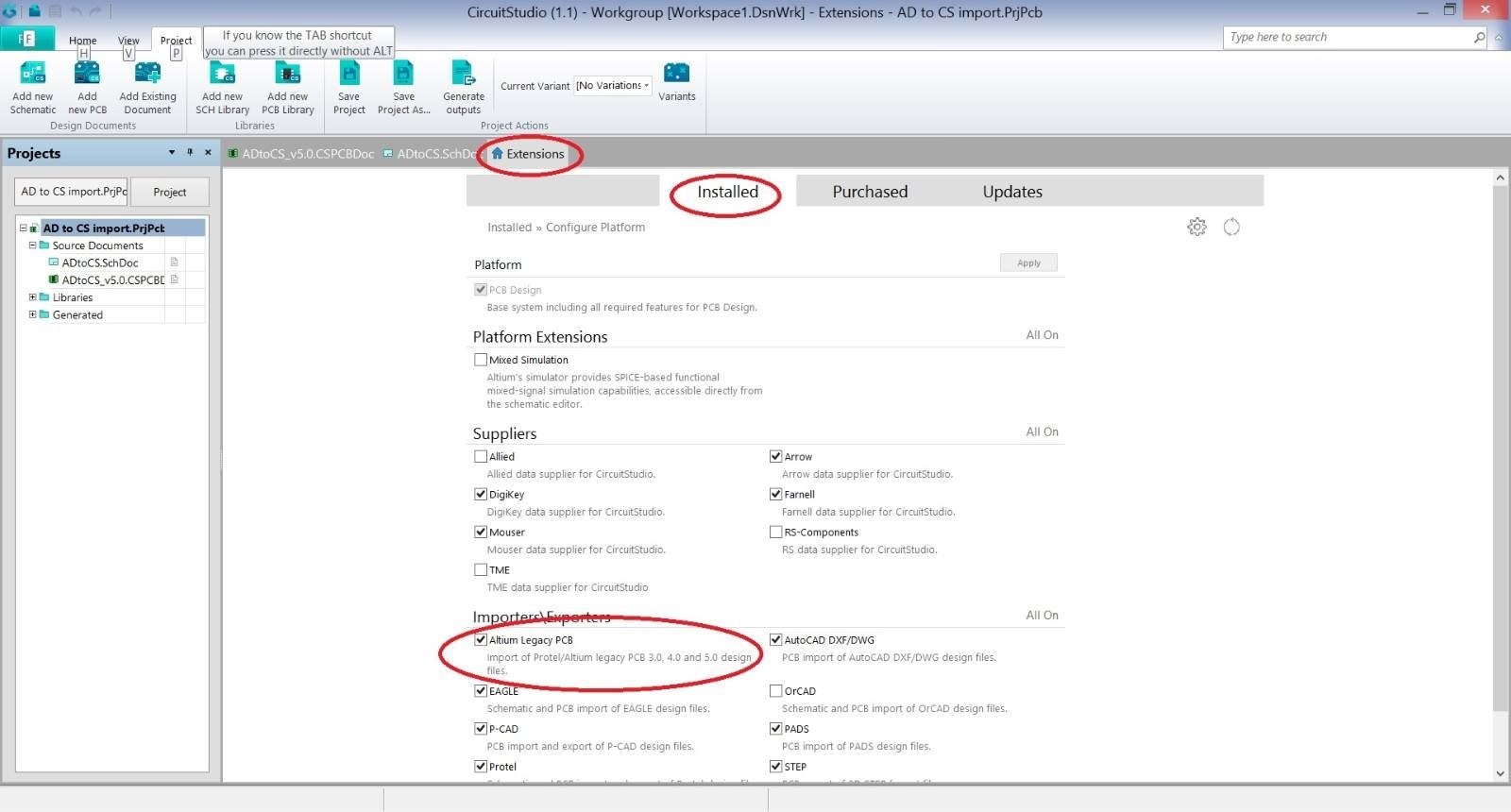Enable RS-Components supplier checkbox
The image size is (1511, 812).
tap(775, 532)
